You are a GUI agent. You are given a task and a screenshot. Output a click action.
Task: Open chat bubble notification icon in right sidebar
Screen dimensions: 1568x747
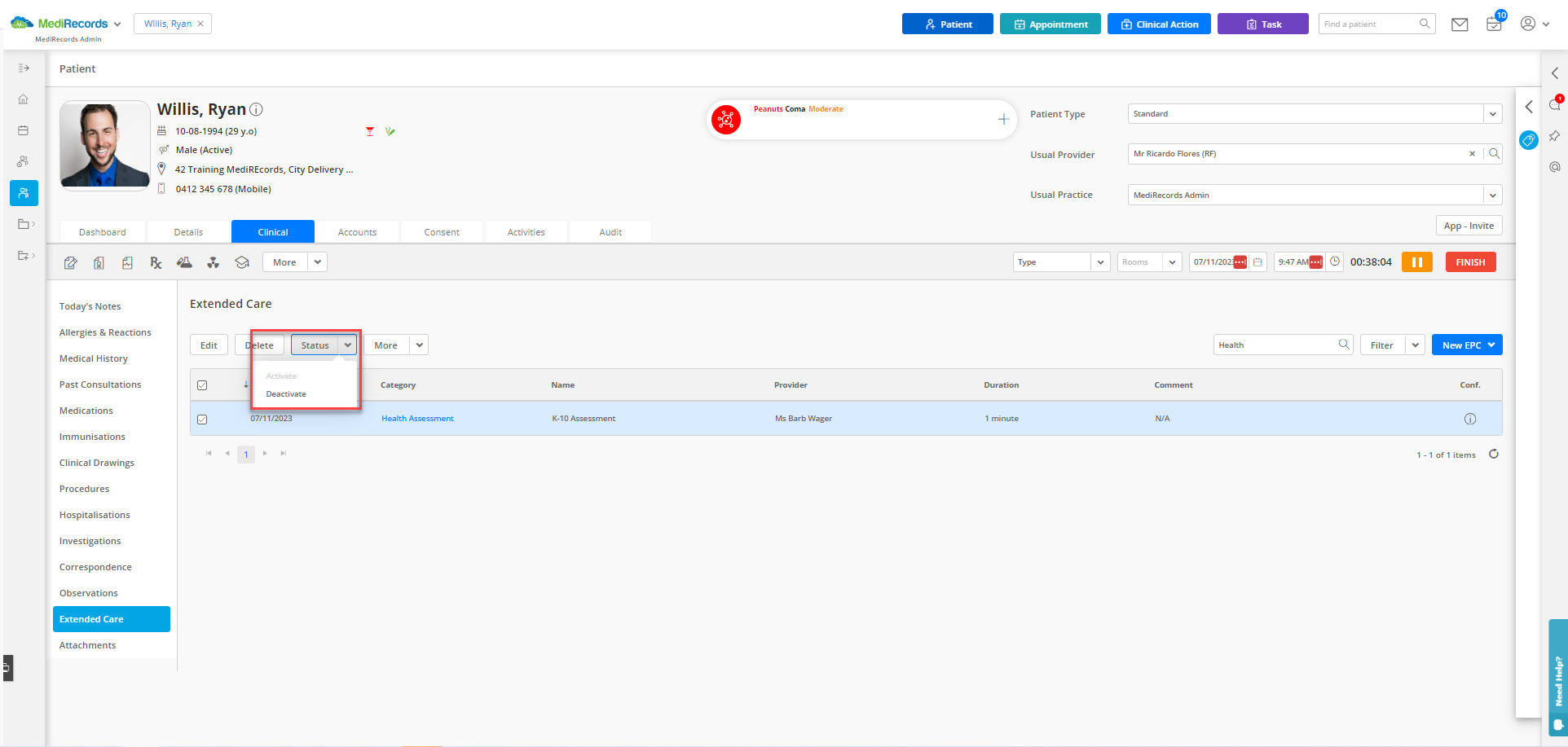click(x=1555, y=103)
